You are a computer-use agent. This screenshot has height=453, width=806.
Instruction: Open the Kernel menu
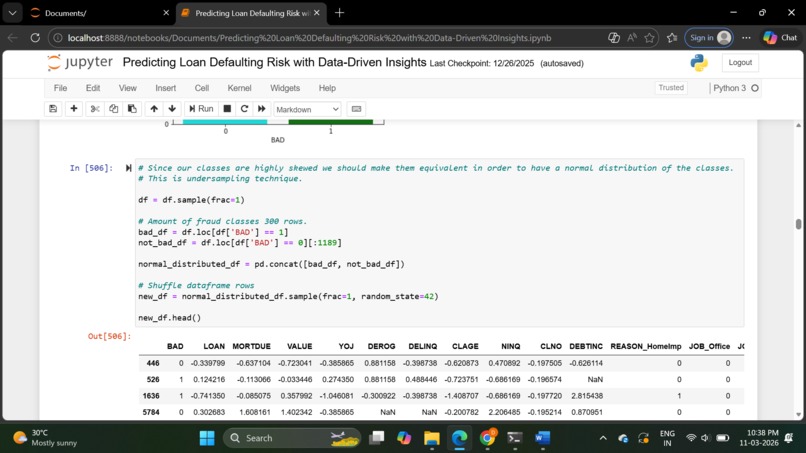pyautogui.click(x=240, y=88)
